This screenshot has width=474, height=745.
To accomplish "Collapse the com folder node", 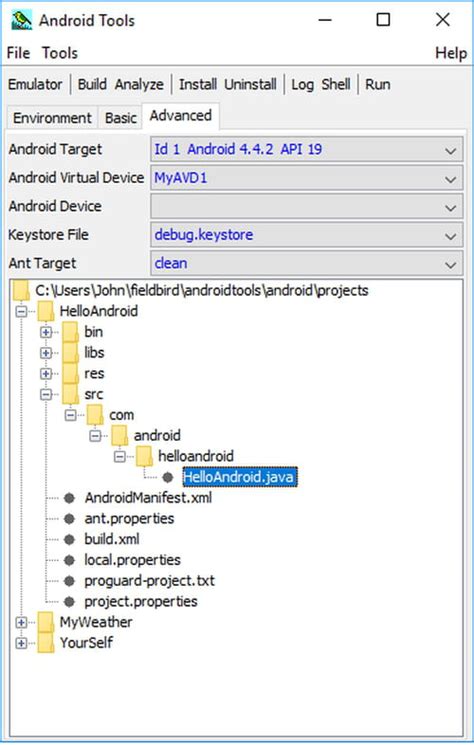I will point(70,415).
